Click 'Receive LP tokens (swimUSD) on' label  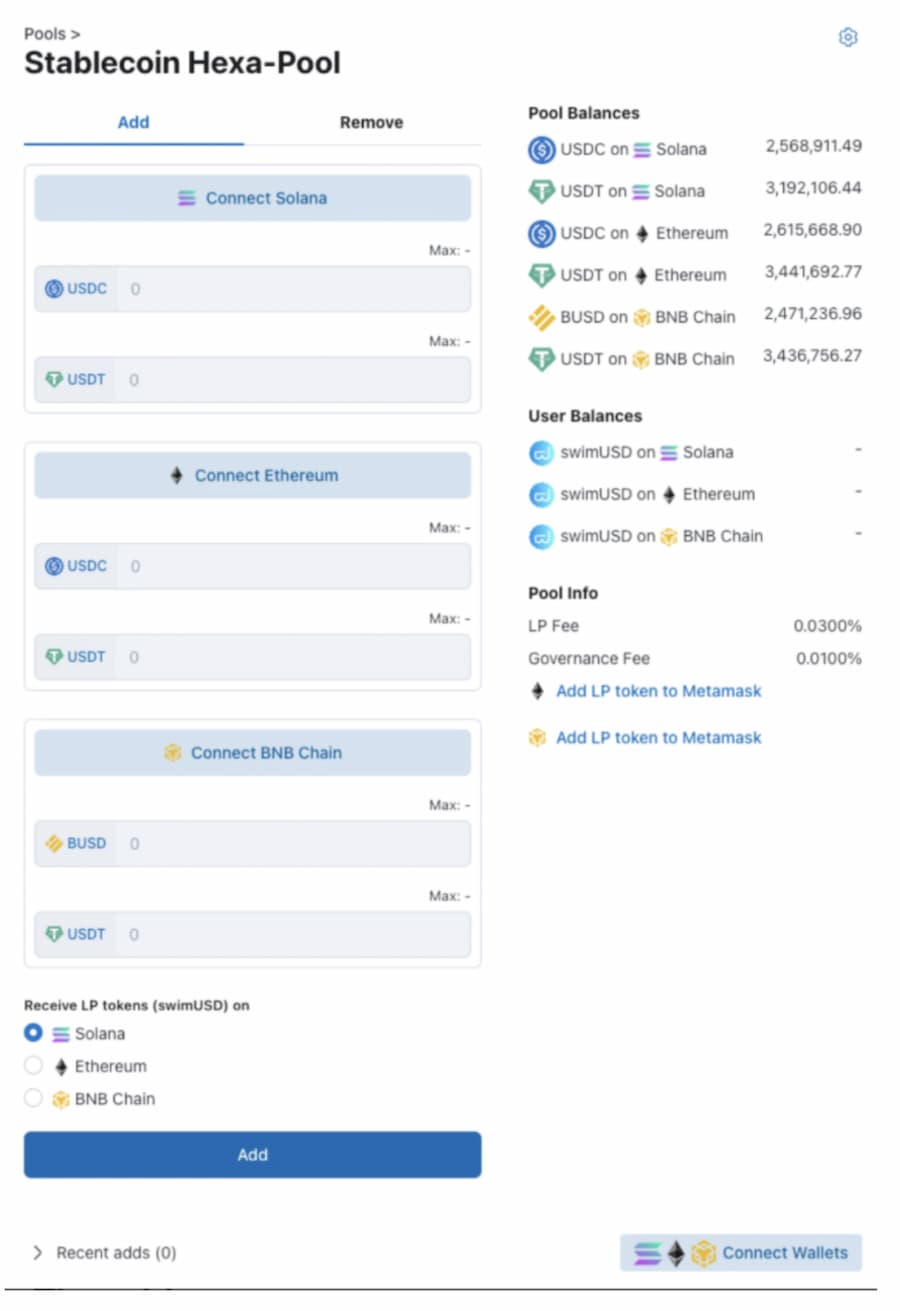point(137,1006)
